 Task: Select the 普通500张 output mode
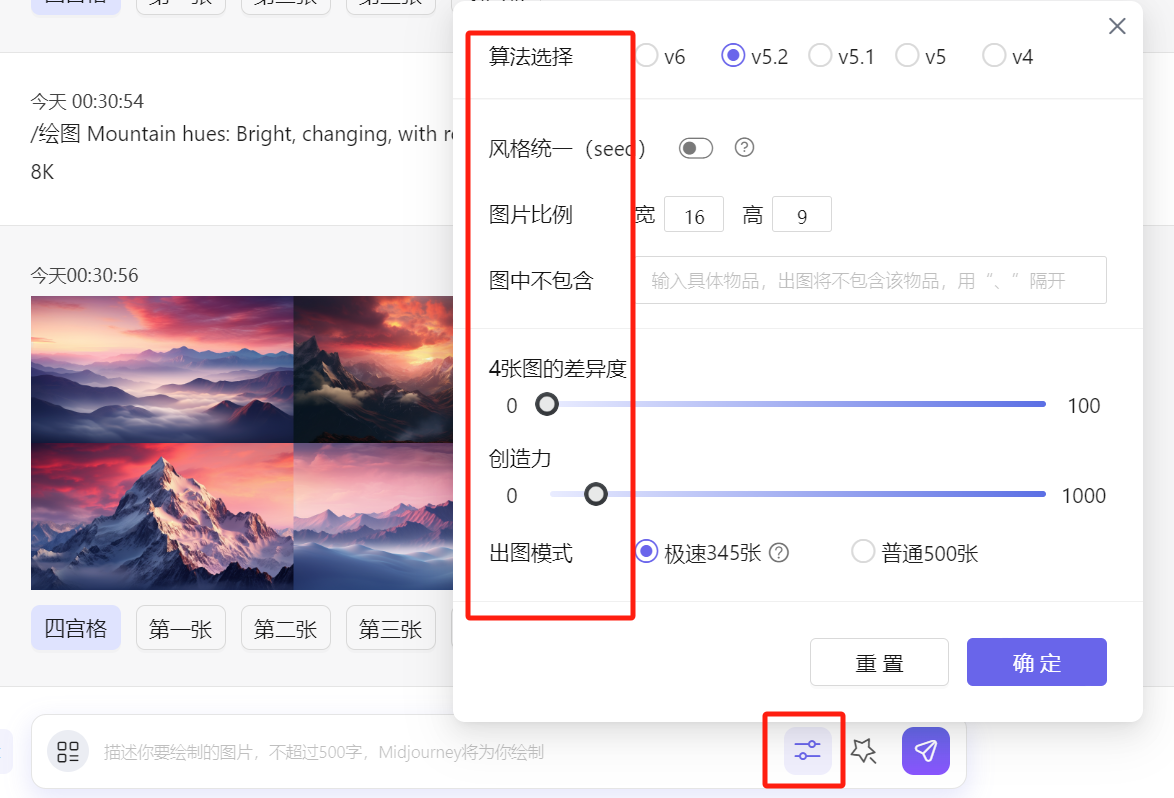click(x=863, y=551)
